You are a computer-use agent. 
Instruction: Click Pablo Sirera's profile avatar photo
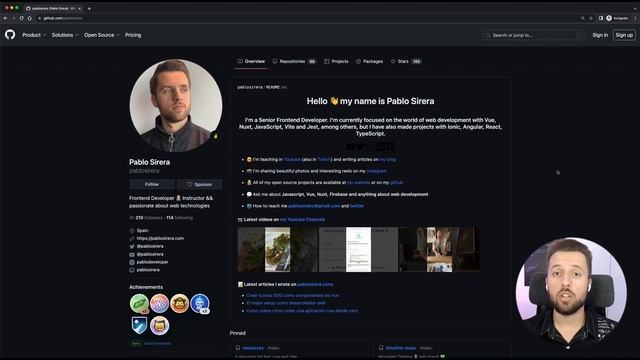[x=176, y=105]
